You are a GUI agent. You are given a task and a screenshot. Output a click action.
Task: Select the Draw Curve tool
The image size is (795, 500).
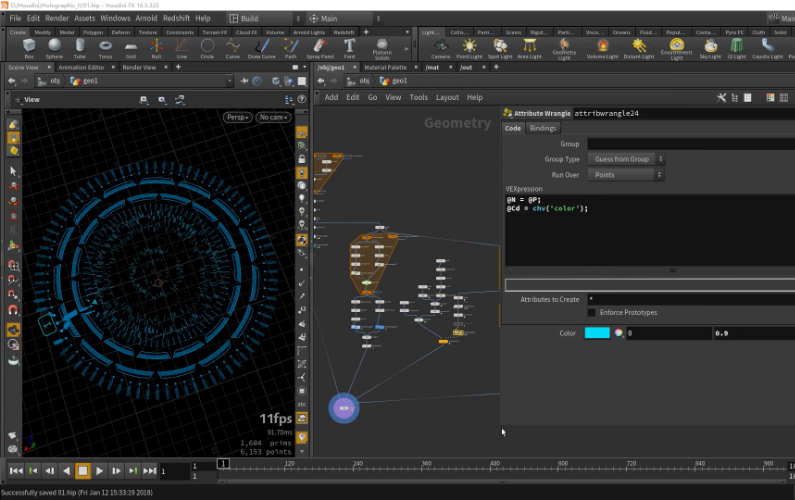[x=262, y=46]
